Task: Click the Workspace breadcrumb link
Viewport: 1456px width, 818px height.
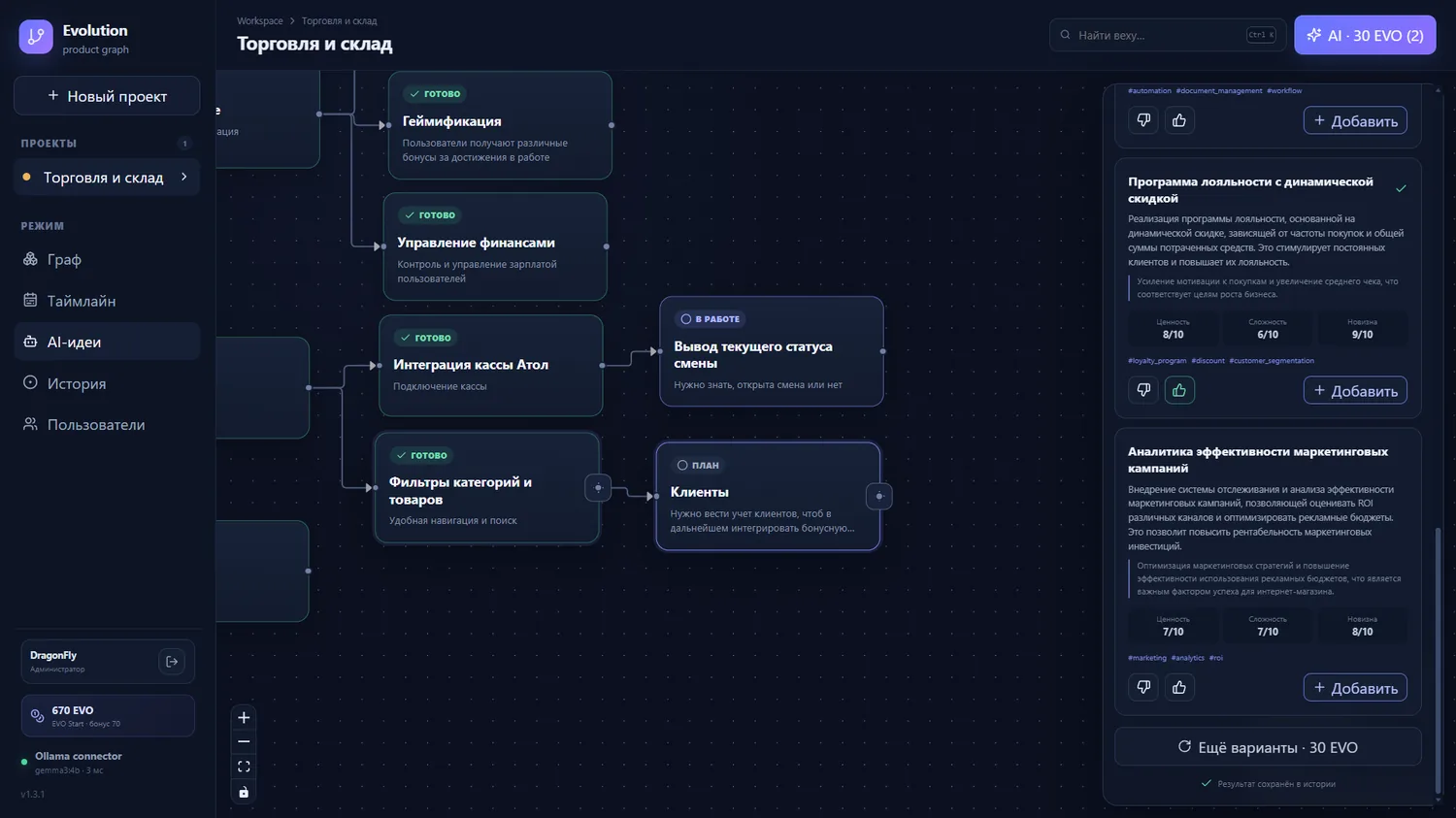Action: [x=260, y=20]
